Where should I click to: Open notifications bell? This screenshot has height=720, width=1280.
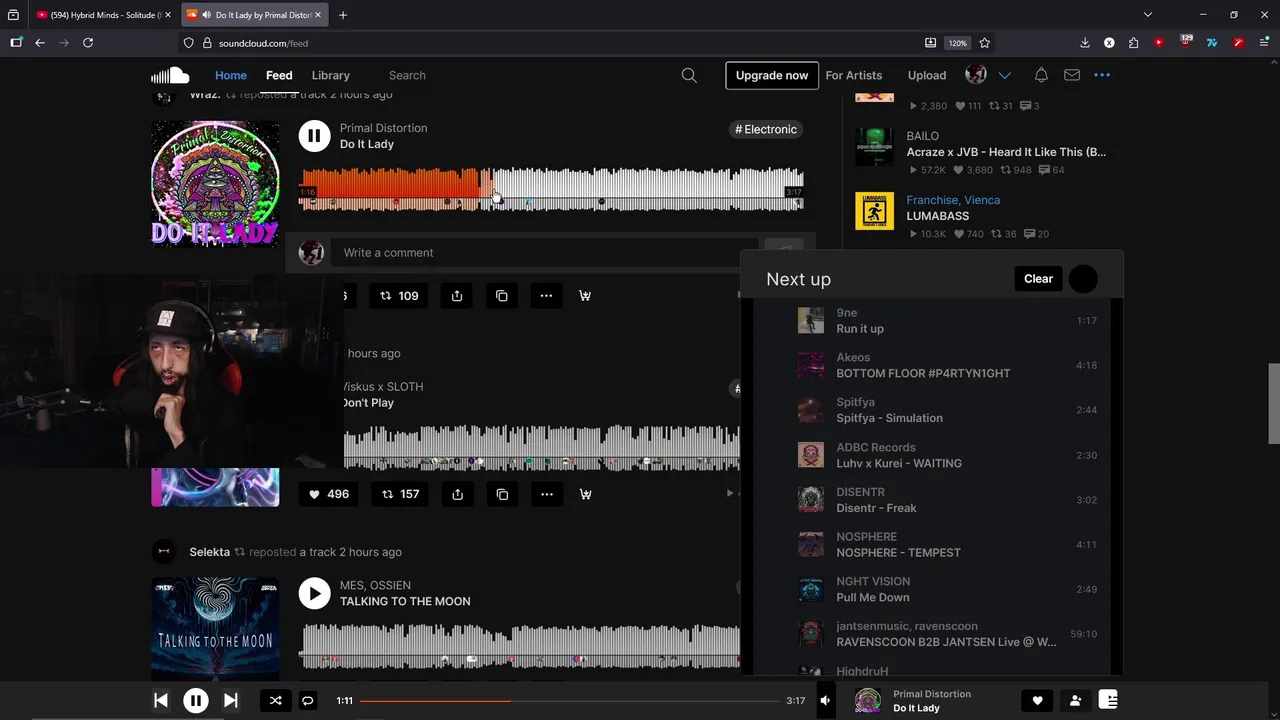point(1041,75)
